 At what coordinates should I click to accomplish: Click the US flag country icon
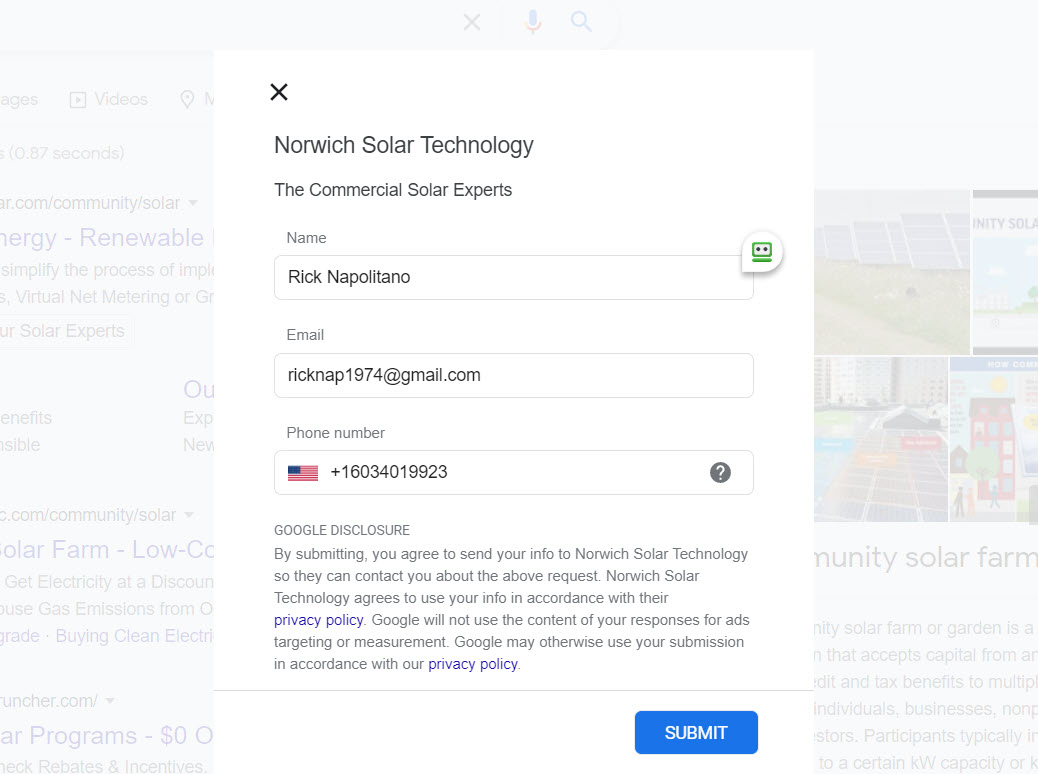click(x=302, y=473)
